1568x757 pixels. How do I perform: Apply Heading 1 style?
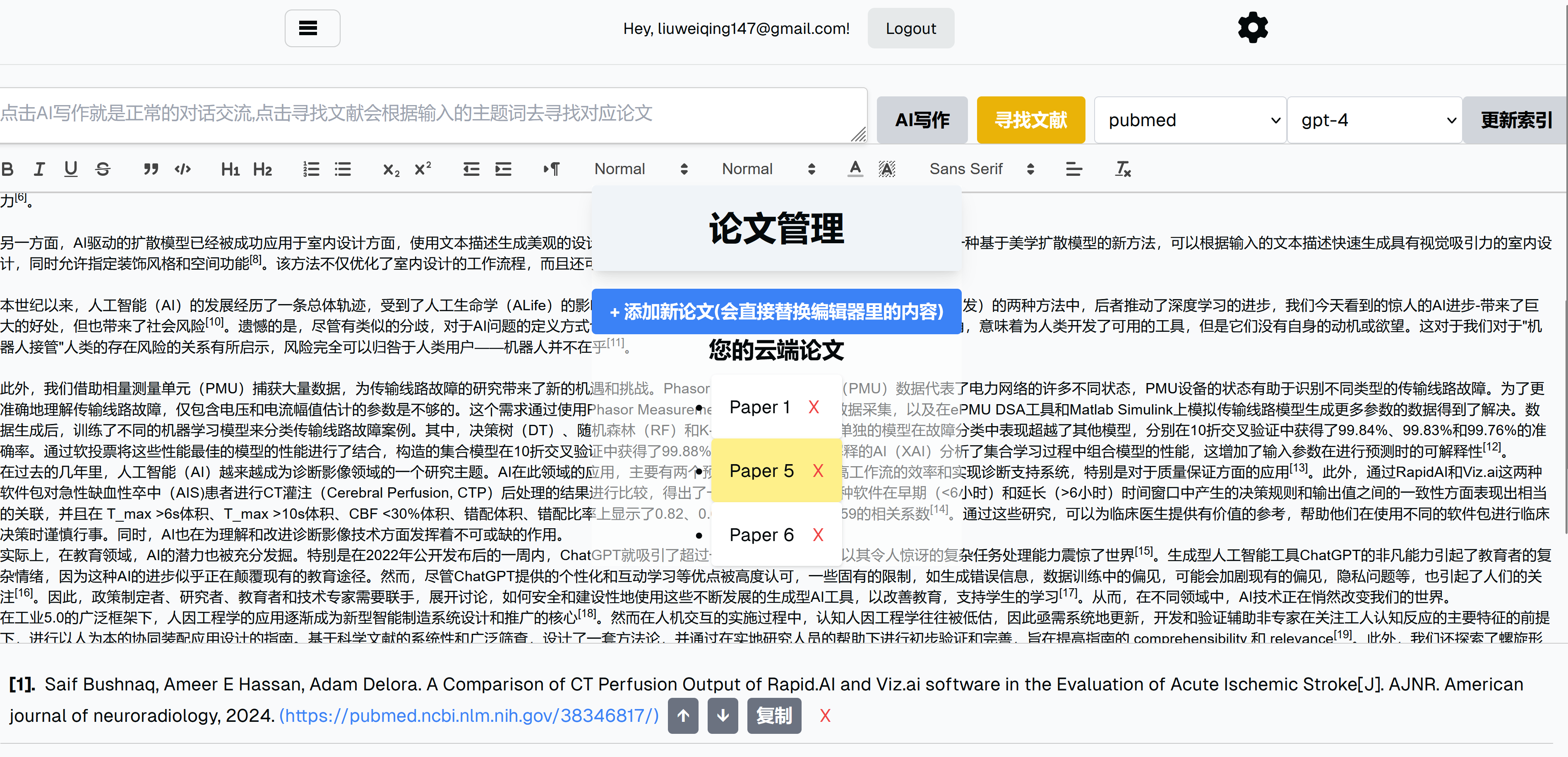(230, 169)
